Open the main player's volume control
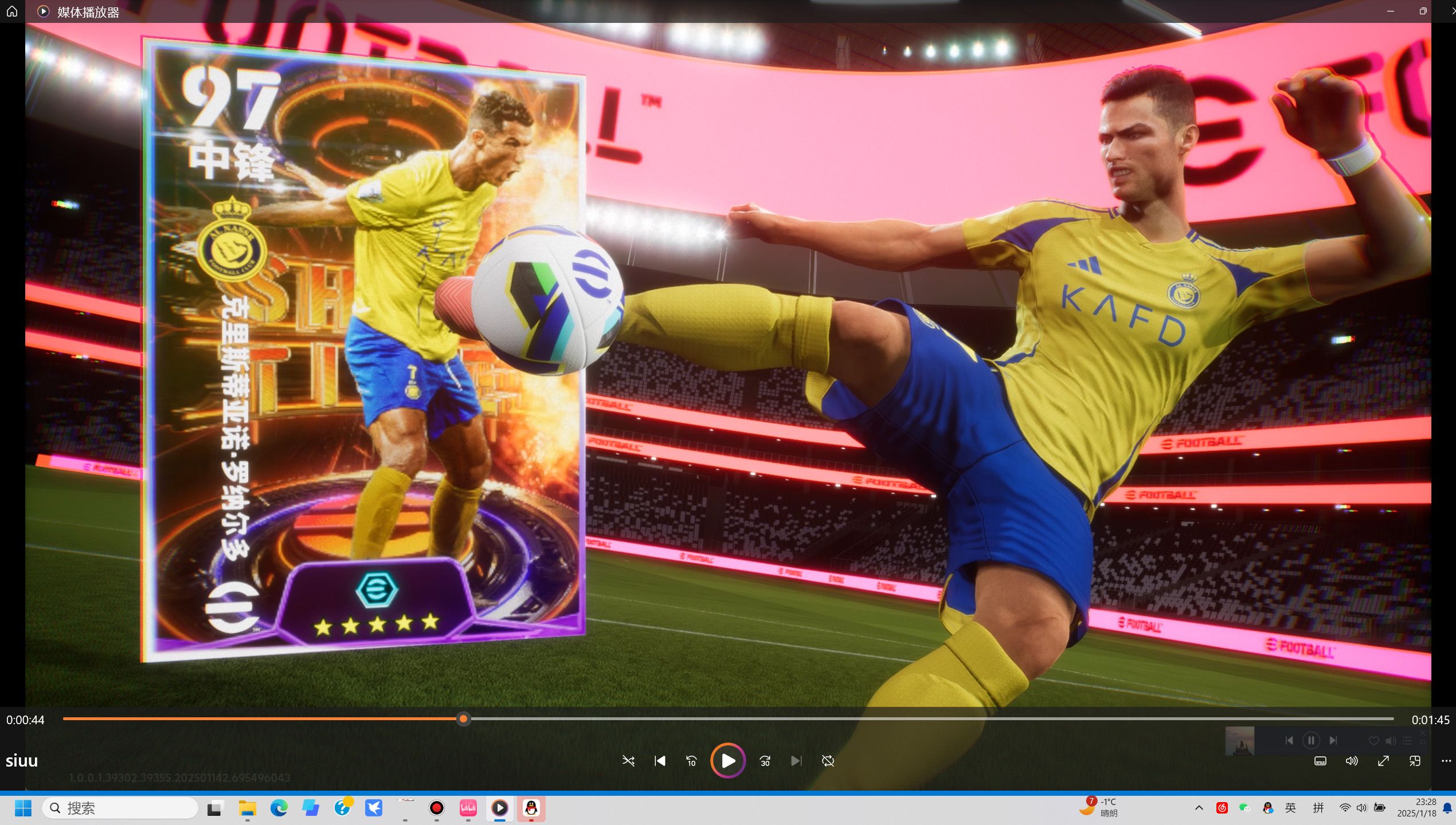The image size is (1456, 825). pos(1352,761)
